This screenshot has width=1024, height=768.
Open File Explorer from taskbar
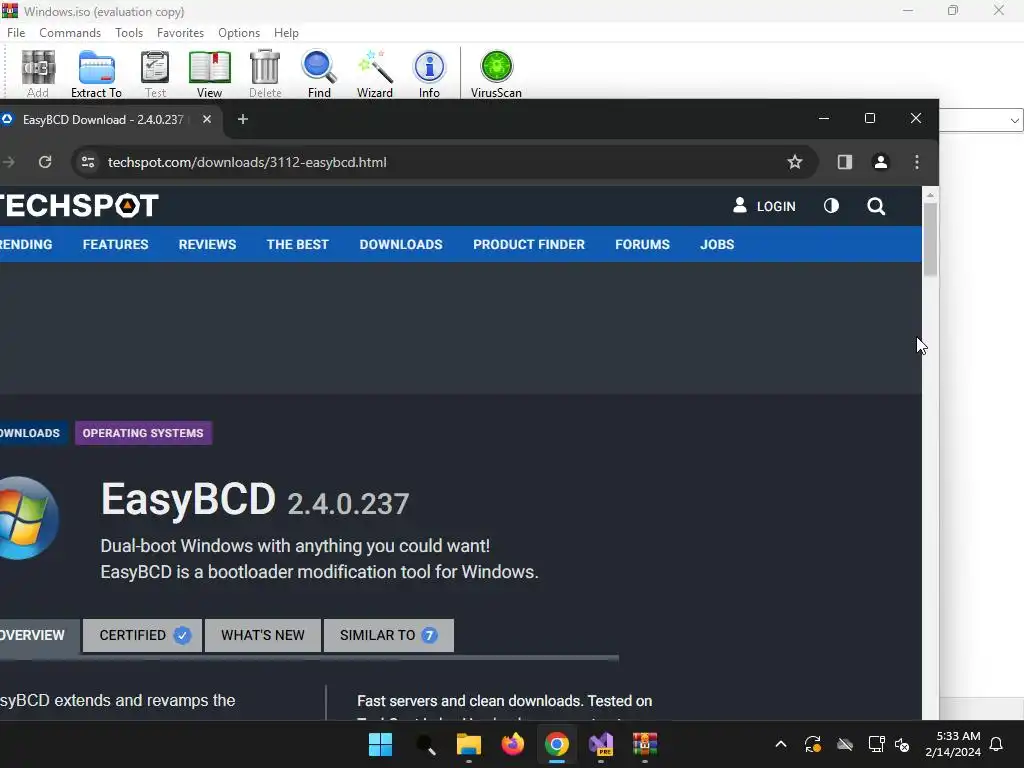pyautogui.click(x=468, y=744)
